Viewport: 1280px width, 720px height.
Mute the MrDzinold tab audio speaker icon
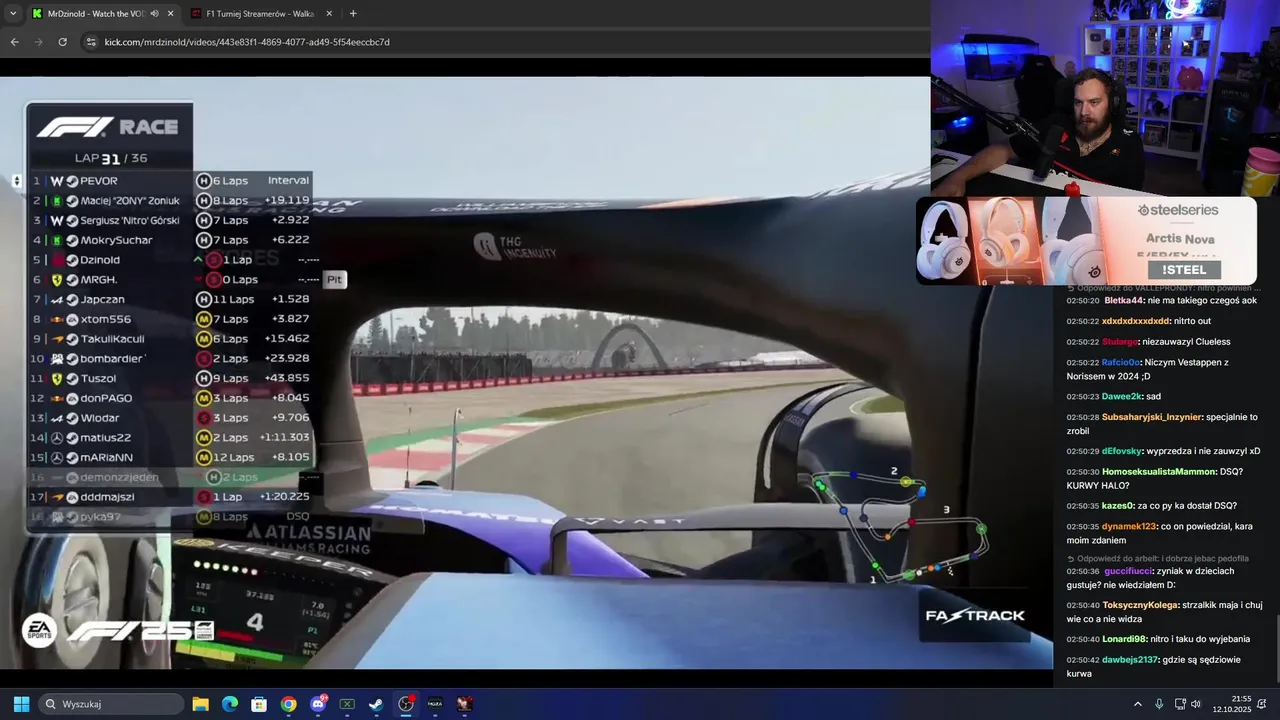tap(155, 14)
